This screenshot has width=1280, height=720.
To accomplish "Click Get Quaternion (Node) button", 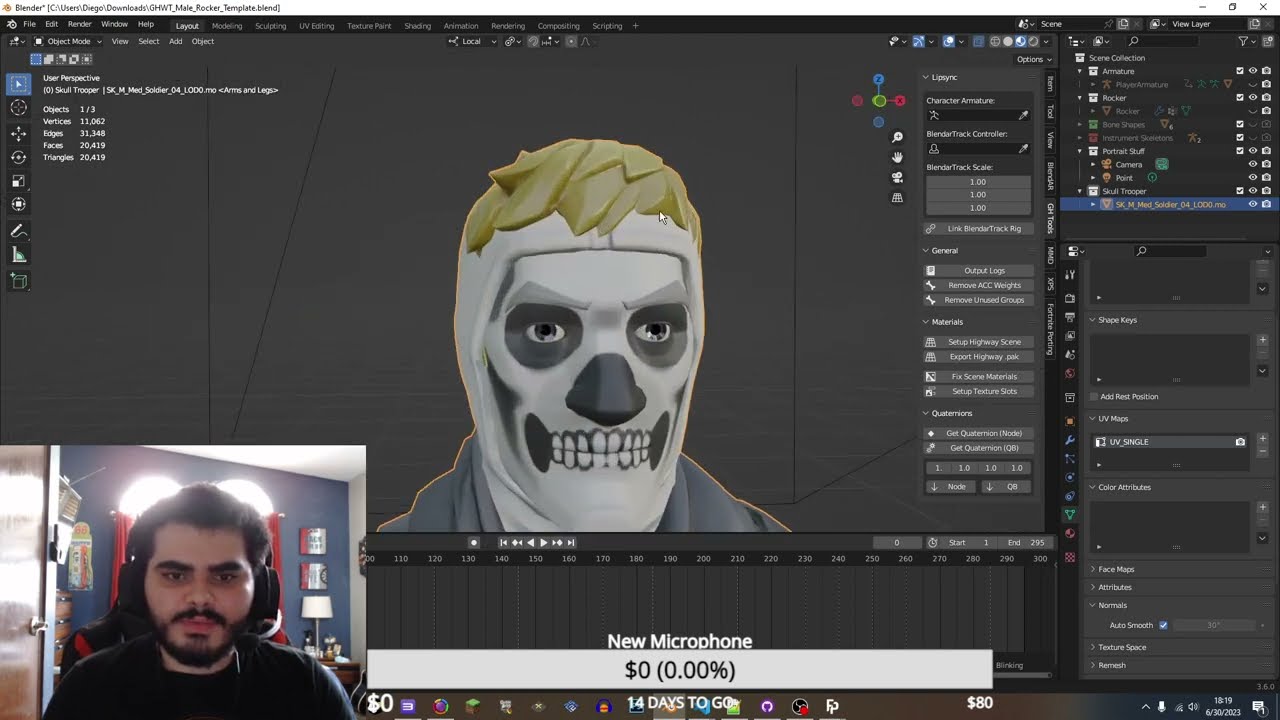I will pos(977,433).
